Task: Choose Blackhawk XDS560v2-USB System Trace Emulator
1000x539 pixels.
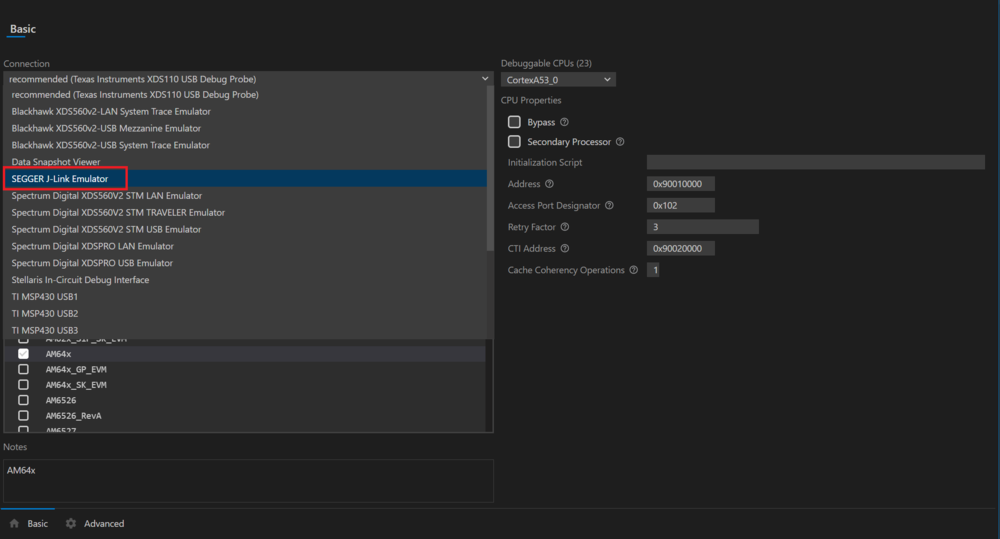Action: (x=245, y=145)
